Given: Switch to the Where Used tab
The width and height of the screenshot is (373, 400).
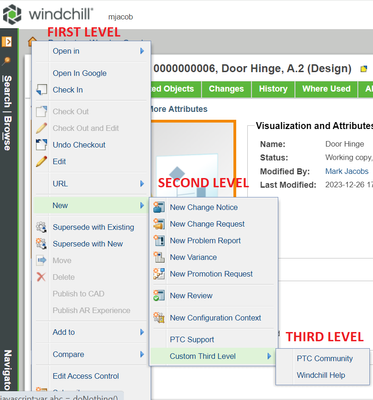Looking at the screenshot, I should pyautogui.click(x=326, y=89).
